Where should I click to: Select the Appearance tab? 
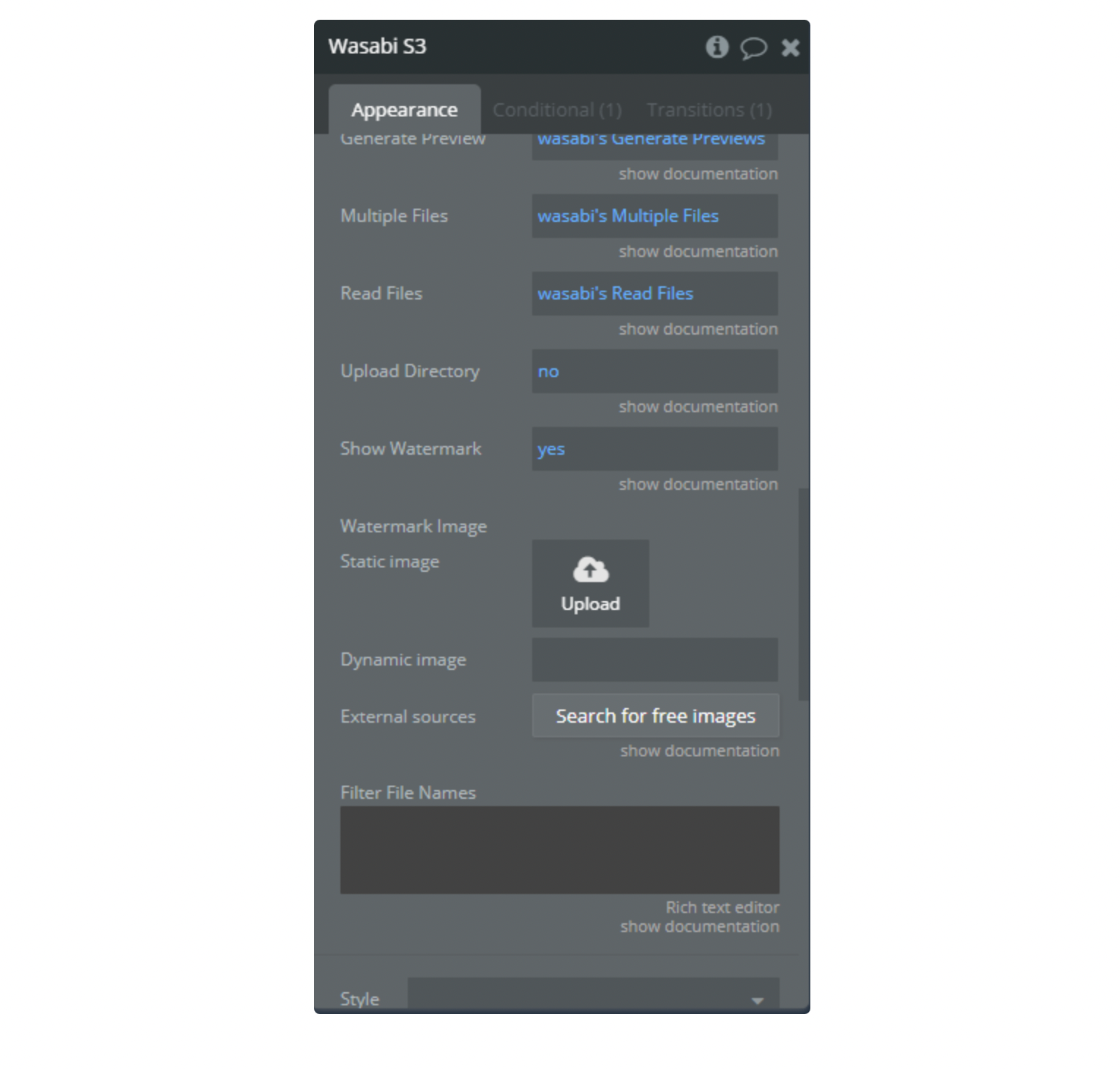404,110
